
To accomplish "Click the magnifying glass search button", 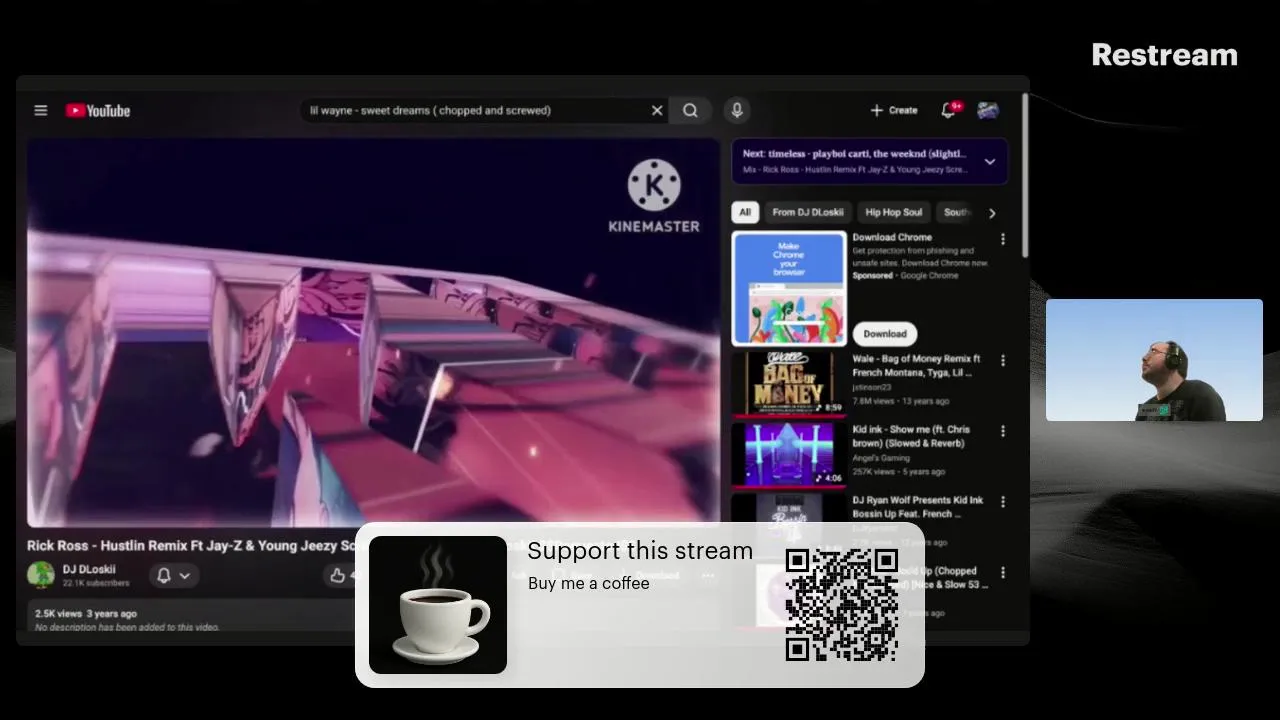I will coord(690,111).
